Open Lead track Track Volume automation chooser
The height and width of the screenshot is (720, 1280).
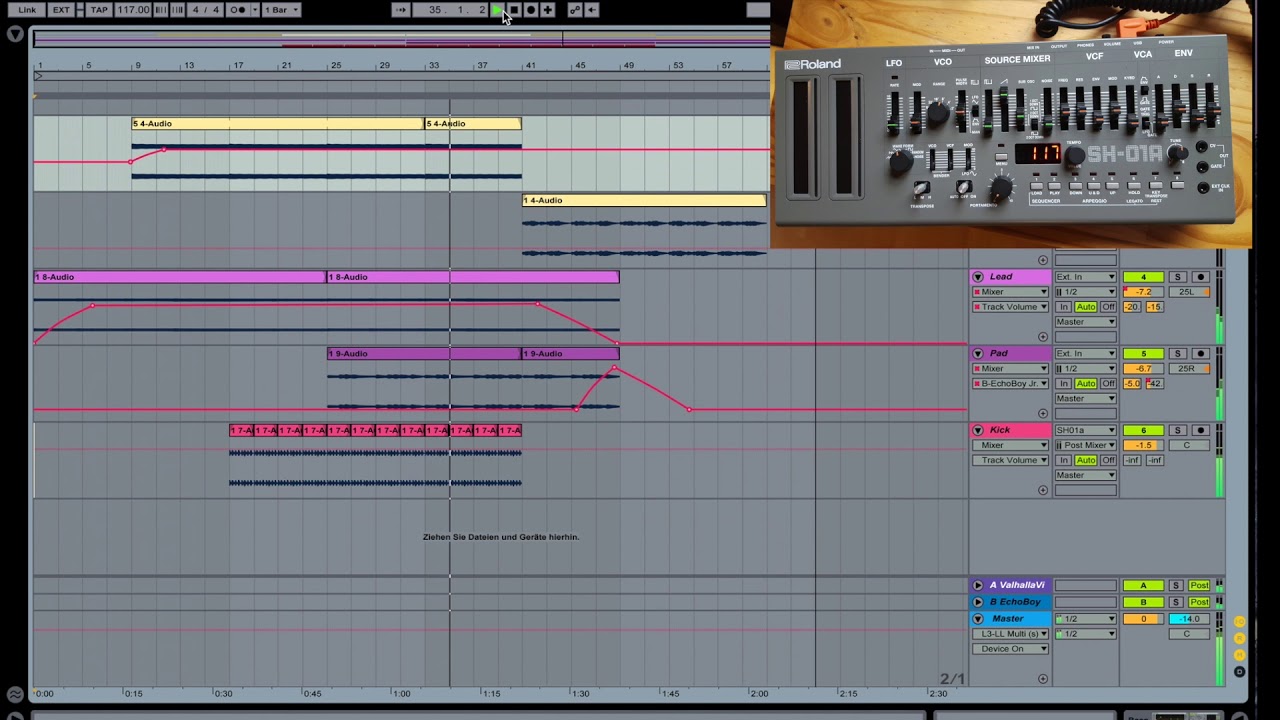[1010, 307]
